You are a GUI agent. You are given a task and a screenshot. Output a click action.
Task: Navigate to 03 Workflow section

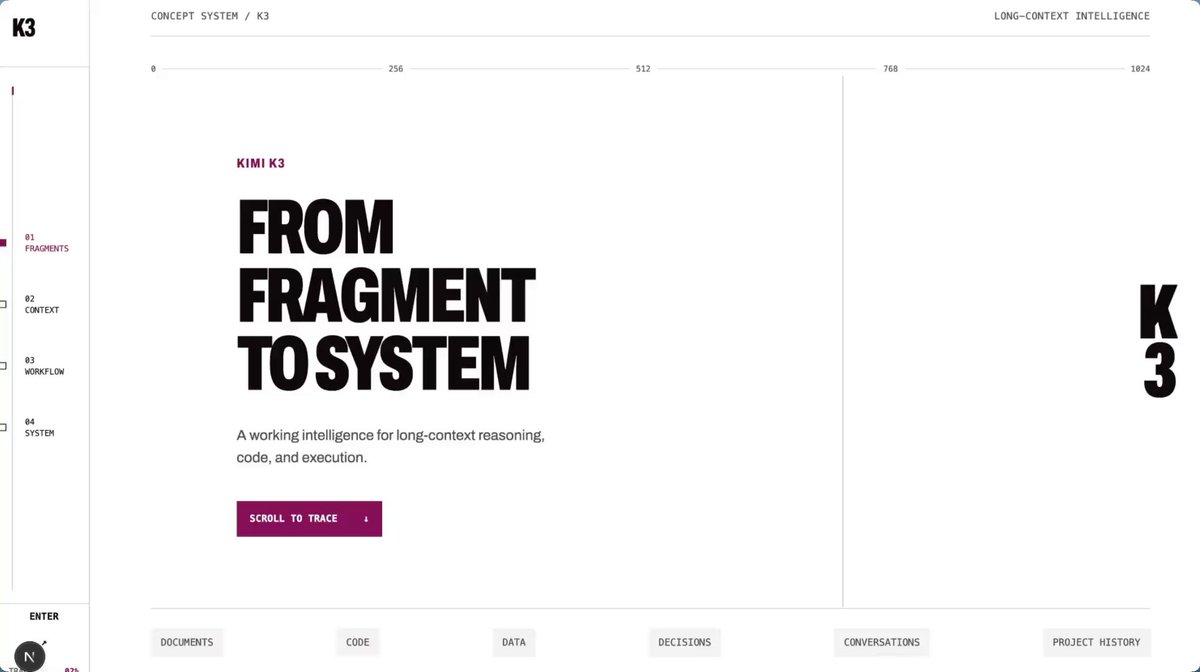pyautogui.click(x=44, y=366)
